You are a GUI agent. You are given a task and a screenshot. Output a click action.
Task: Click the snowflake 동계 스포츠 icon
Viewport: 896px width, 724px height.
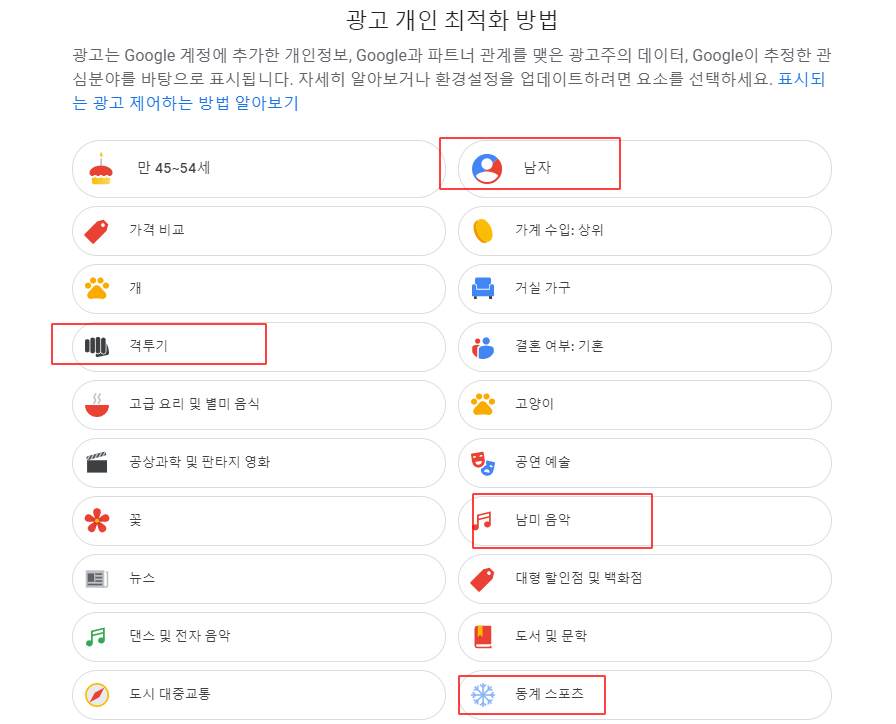click(483, 695)
